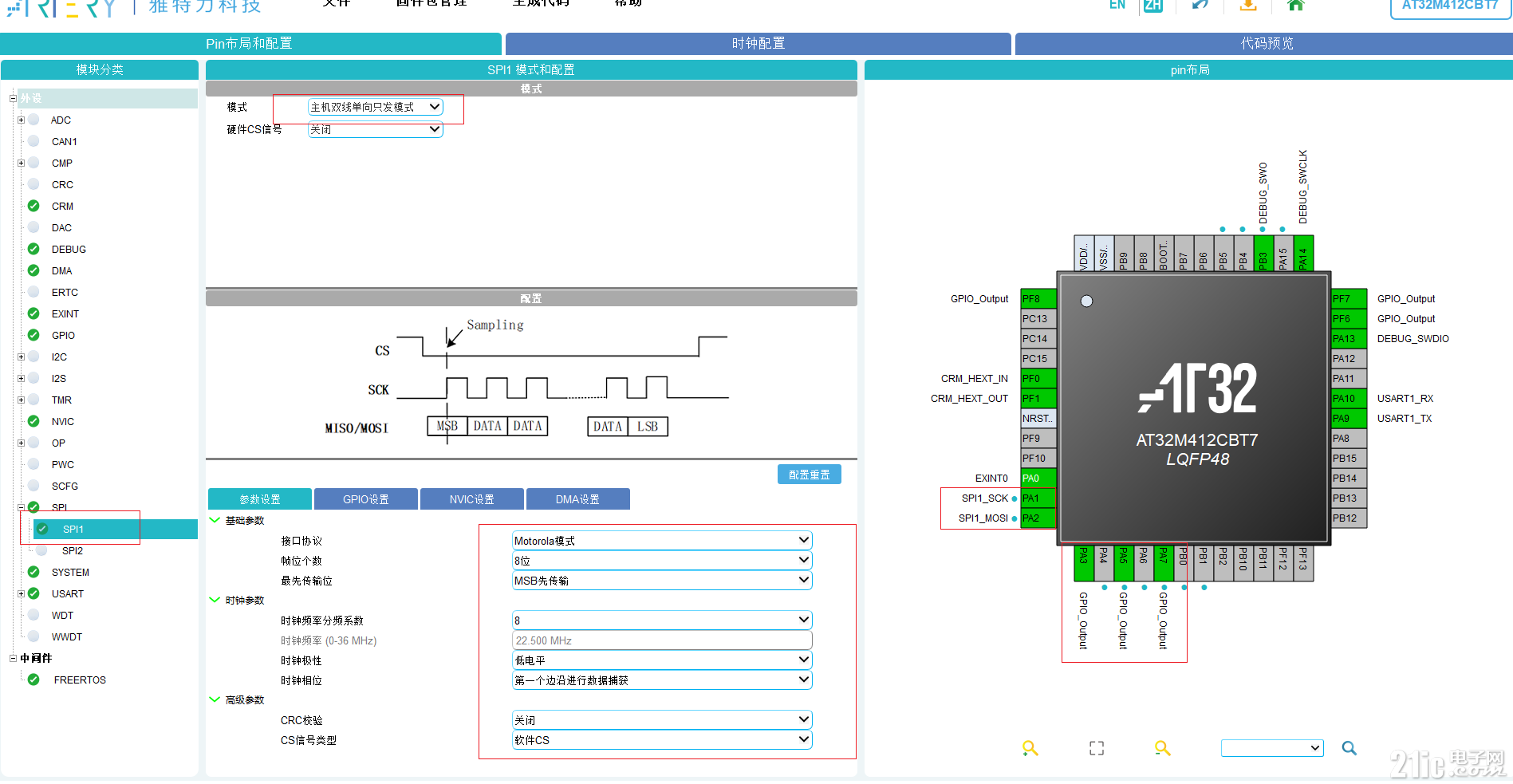Open the 时钟相位 dropdown
This screenshot has height=784, width=1513.
[x=662, y=680]
